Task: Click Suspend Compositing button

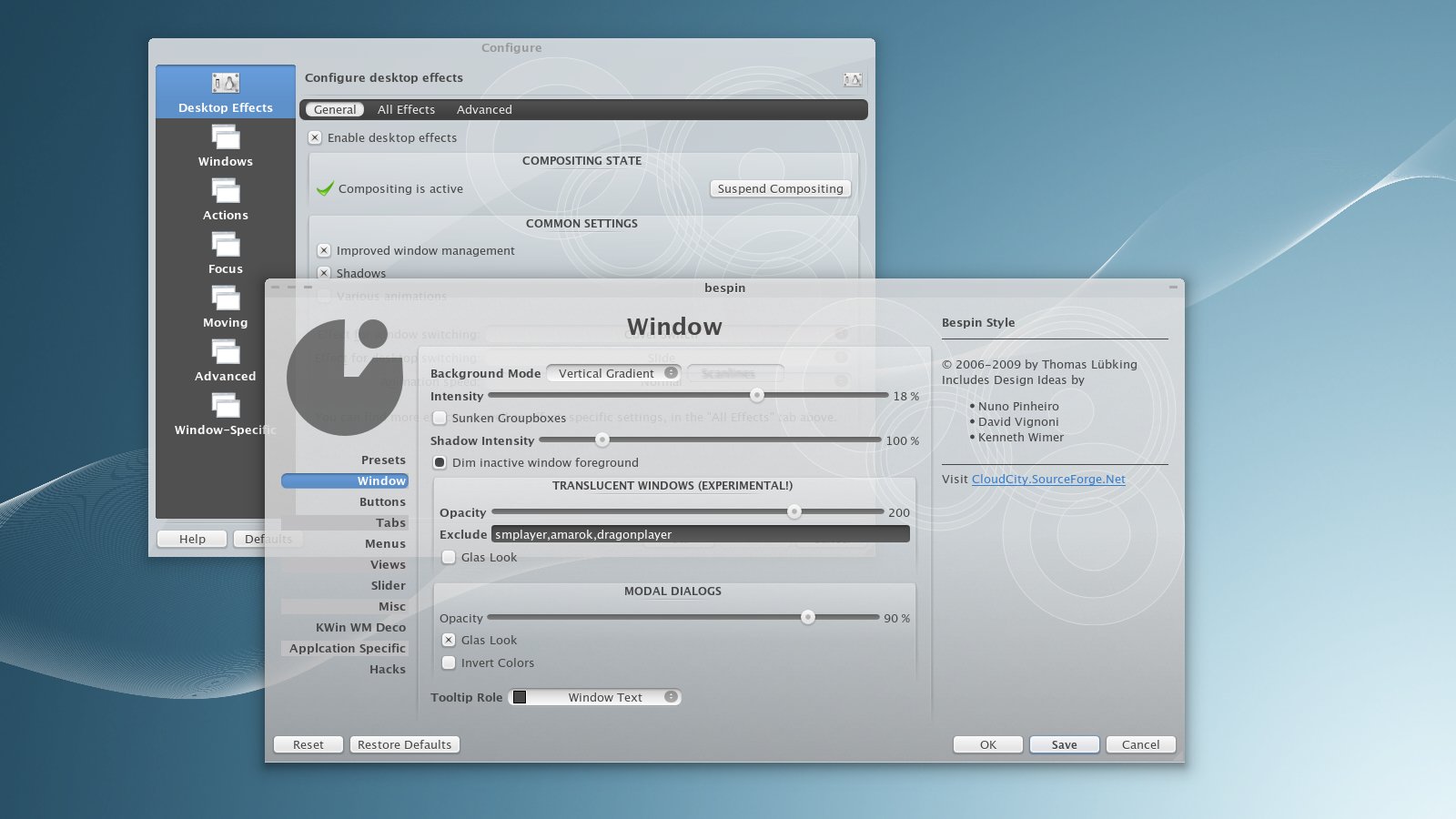Action: pyautogui.click(x=781, y=188)
